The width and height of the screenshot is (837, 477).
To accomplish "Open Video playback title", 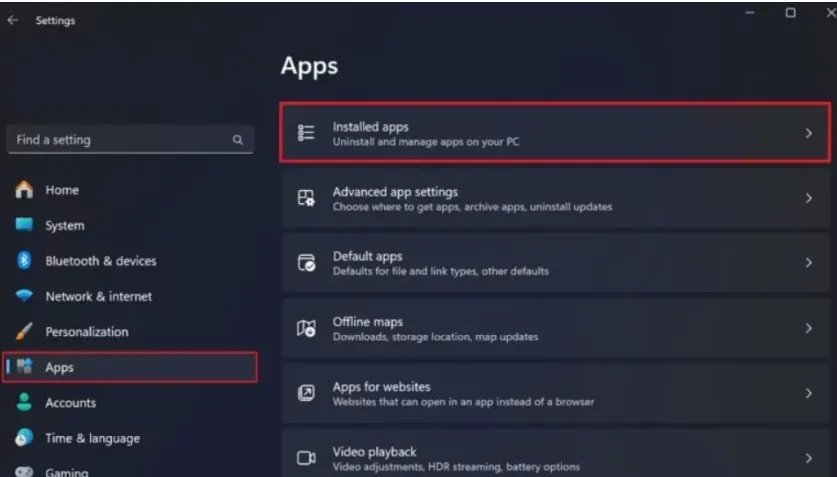I will click(x=374, y=451).
